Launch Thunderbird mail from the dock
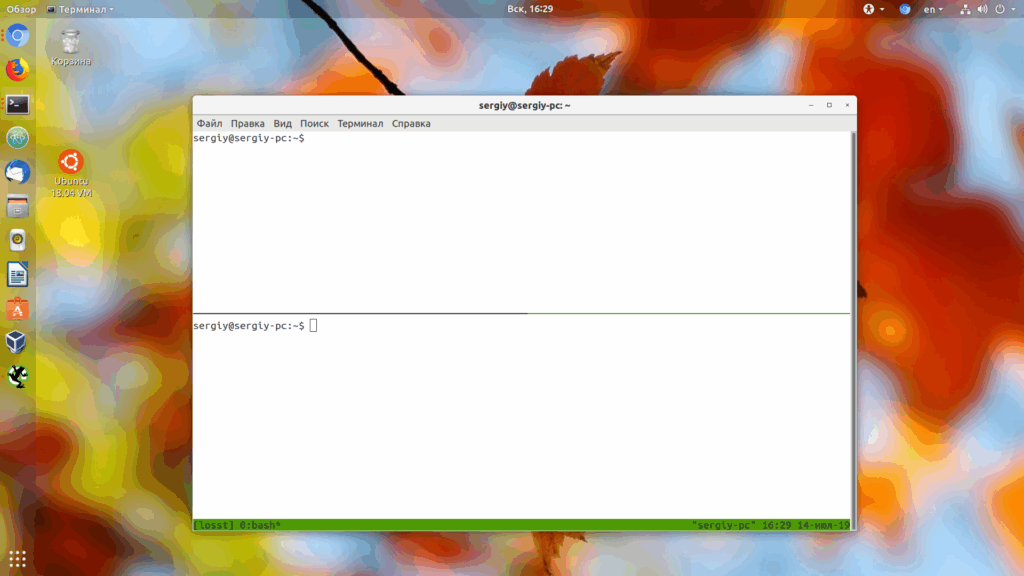 pos(18,172)
